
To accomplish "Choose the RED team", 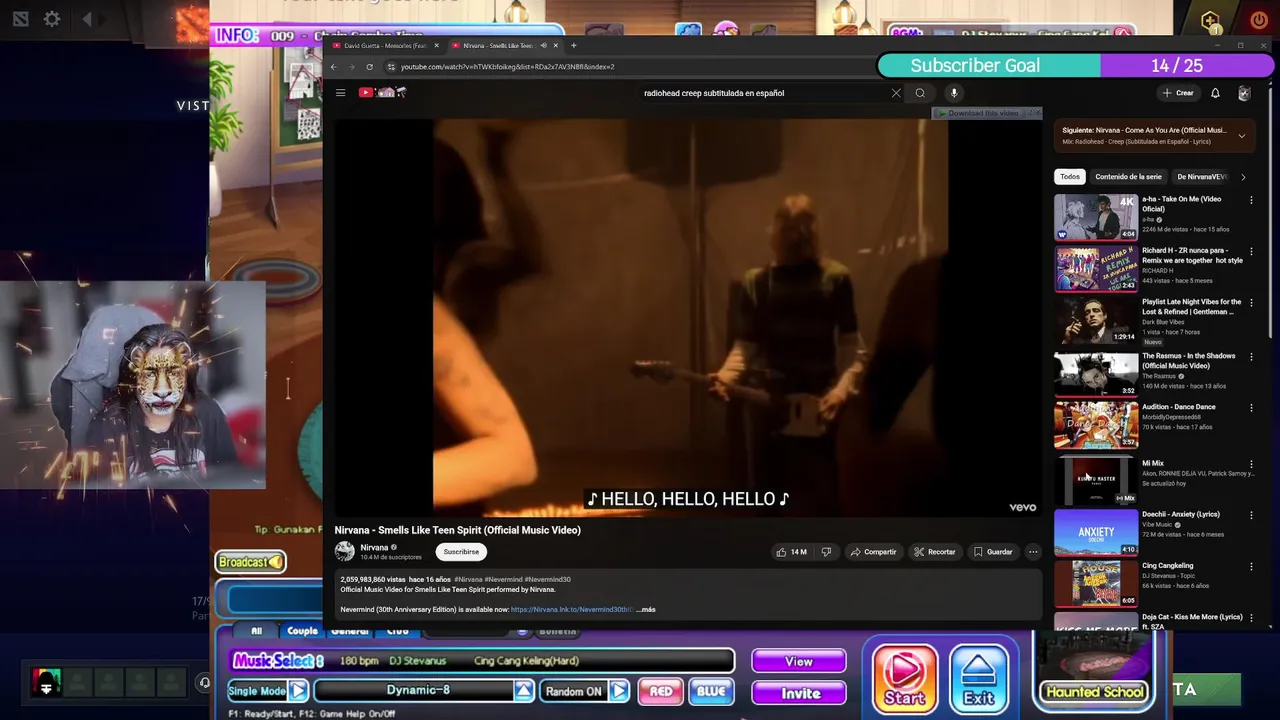I will click(661, 691).
